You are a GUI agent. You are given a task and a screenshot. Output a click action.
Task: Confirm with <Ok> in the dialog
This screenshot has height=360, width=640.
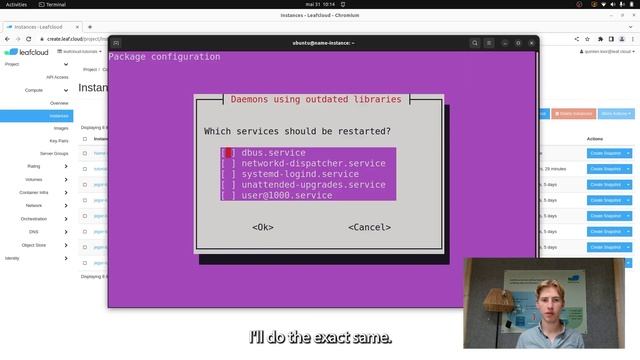click(263, 227)
